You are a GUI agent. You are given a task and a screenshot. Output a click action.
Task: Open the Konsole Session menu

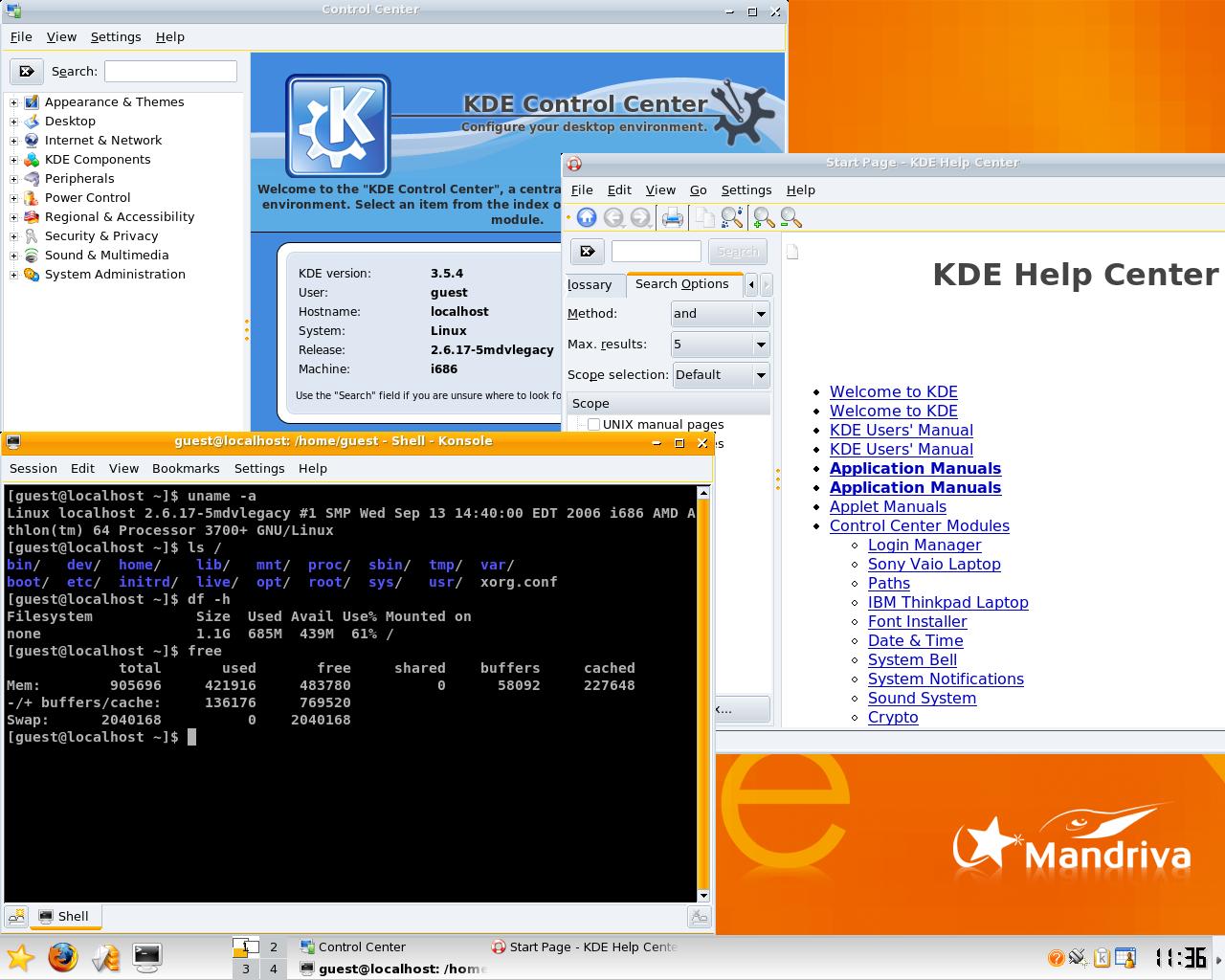point(33,468)
